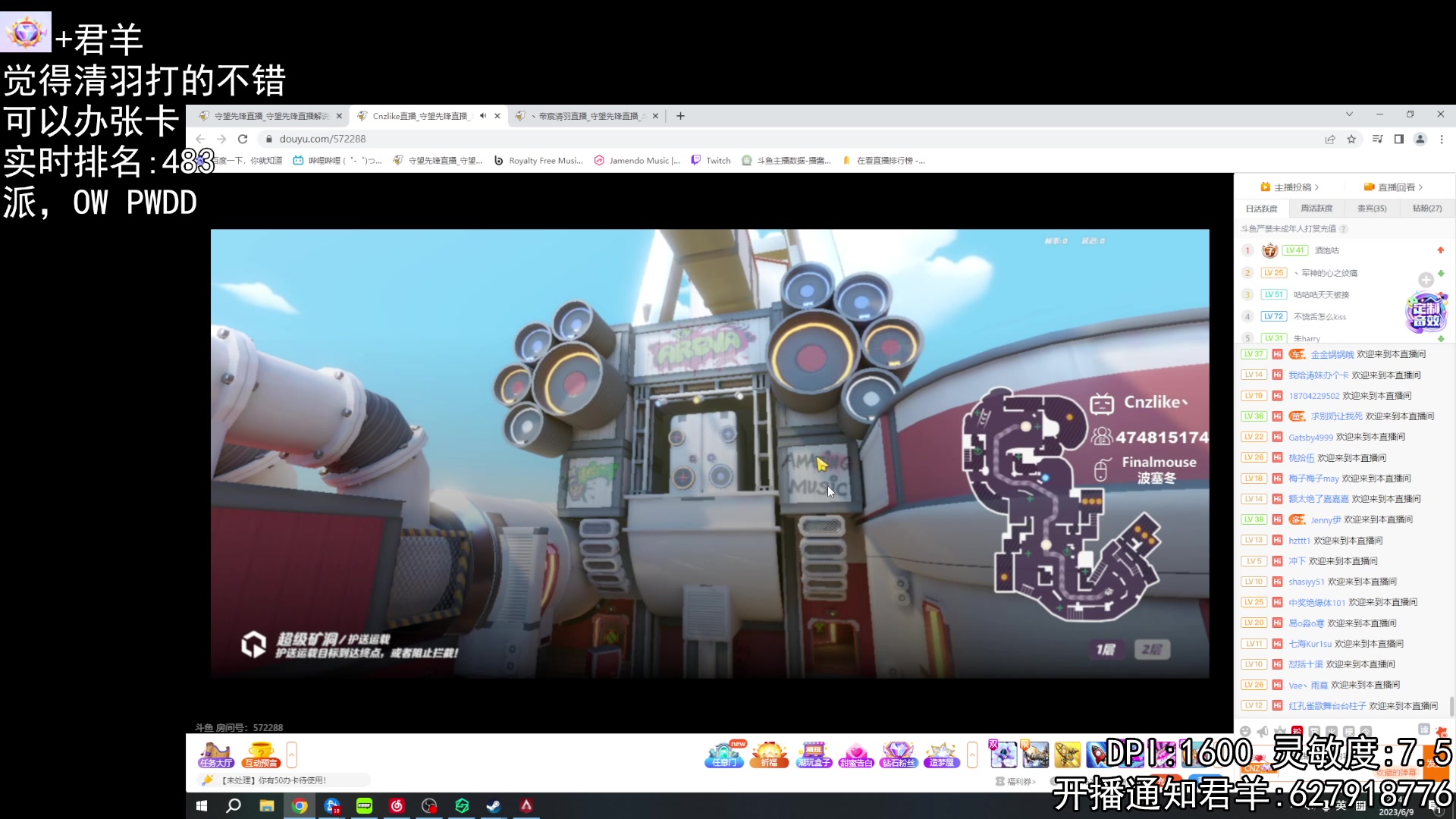Image resolution: width=1456 pixels, height=819 pixels.
Task: Open the 甜蜜告白 icon
Action: click(x=856, y=755)
